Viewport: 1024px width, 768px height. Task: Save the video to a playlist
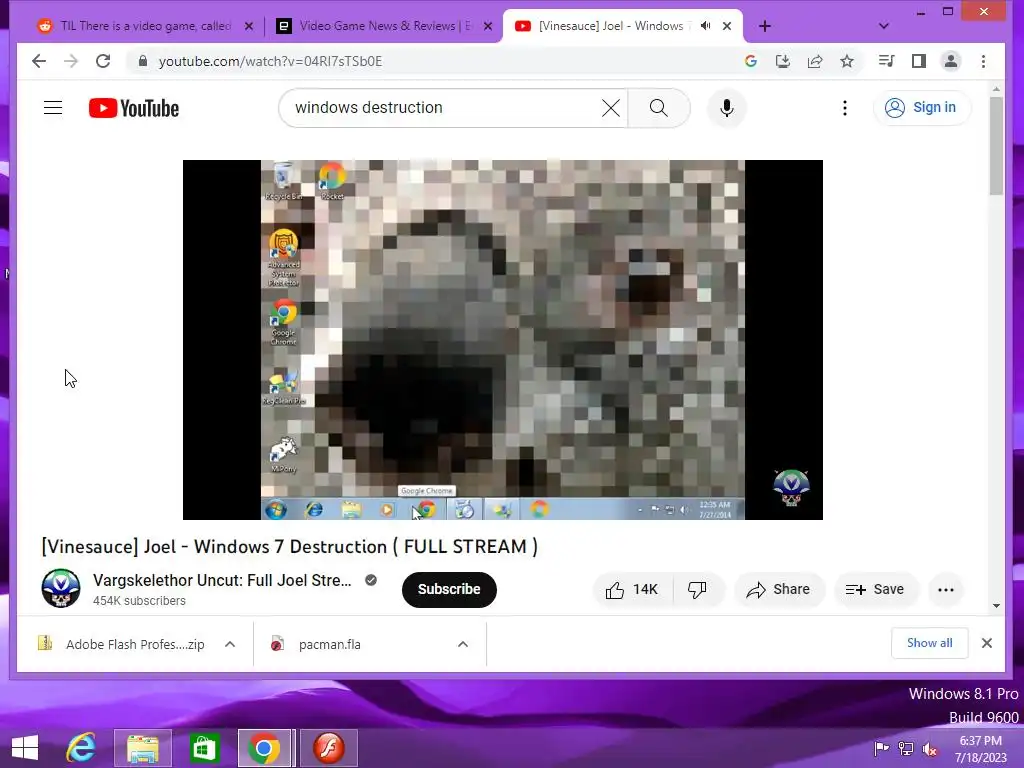point(875,590)
